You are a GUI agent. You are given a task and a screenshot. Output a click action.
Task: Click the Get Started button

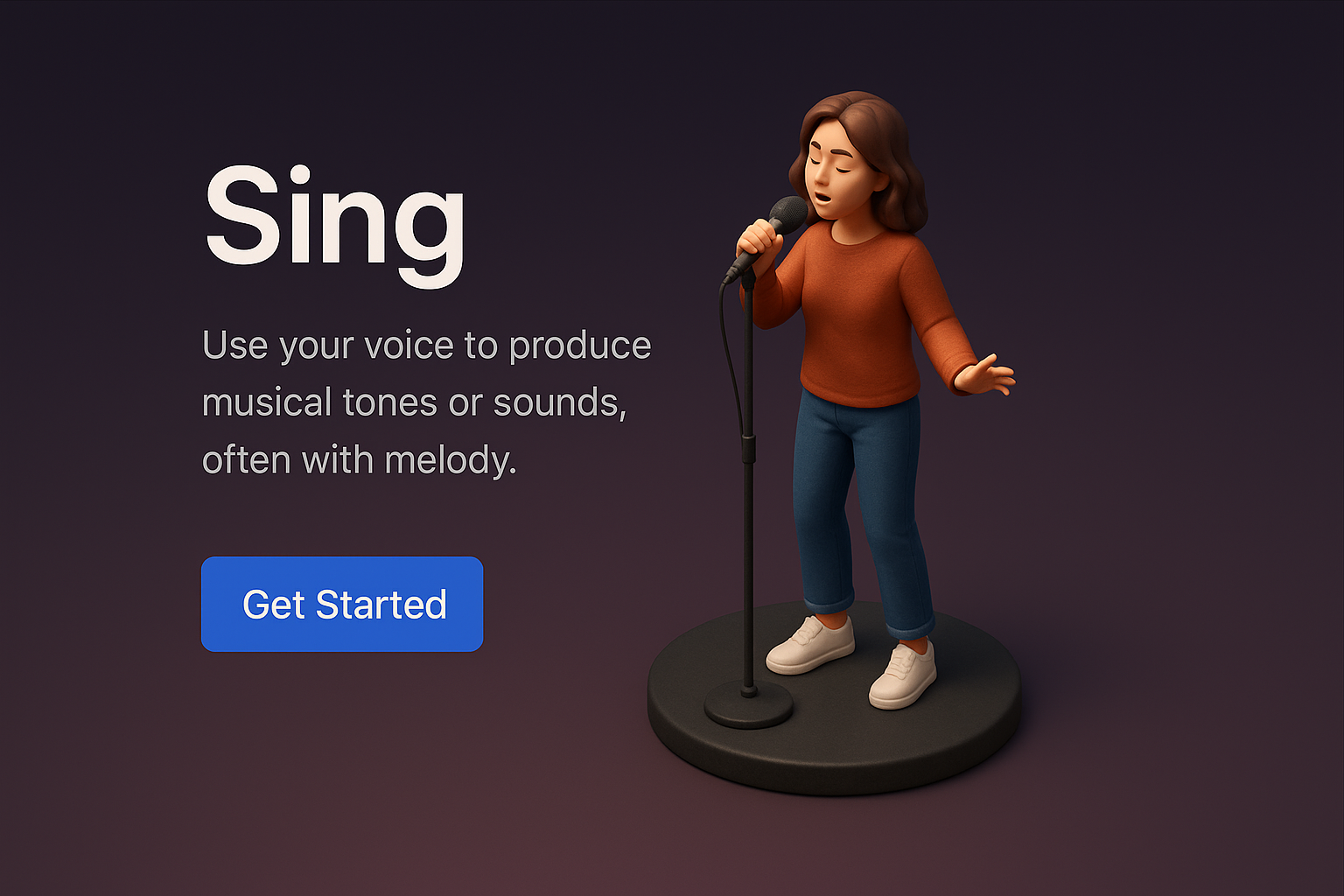tap(342, 604)
